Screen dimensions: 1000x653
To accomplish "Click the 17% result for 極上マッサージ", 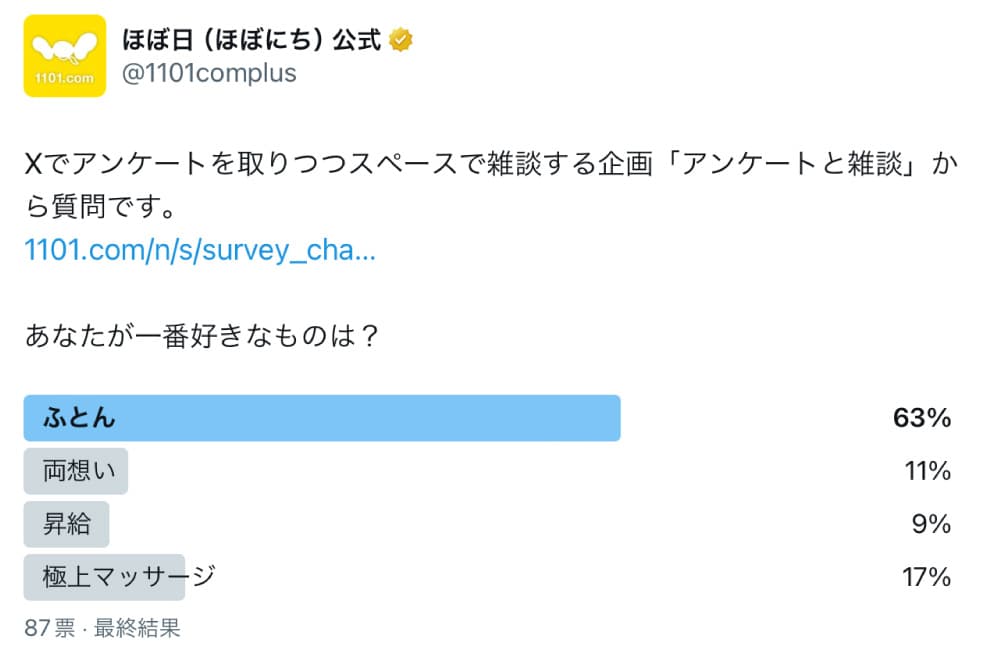I will (x=926, y=577).
